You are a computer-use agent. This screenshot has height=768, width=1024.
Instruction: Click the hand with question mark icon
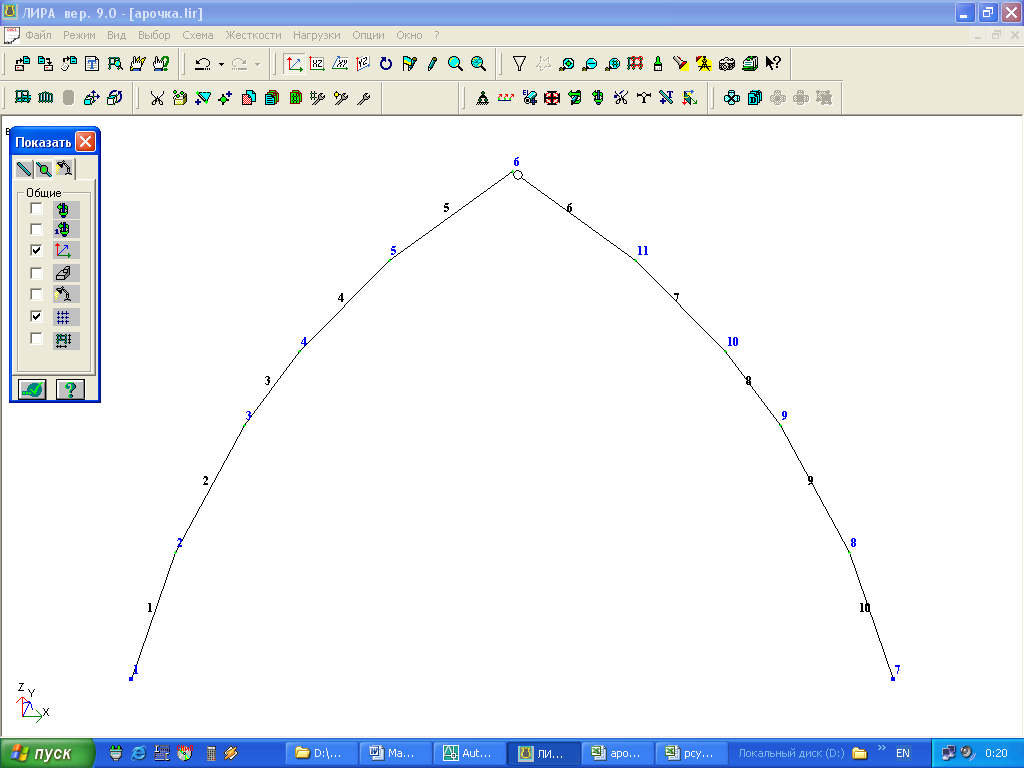[161, 63]
